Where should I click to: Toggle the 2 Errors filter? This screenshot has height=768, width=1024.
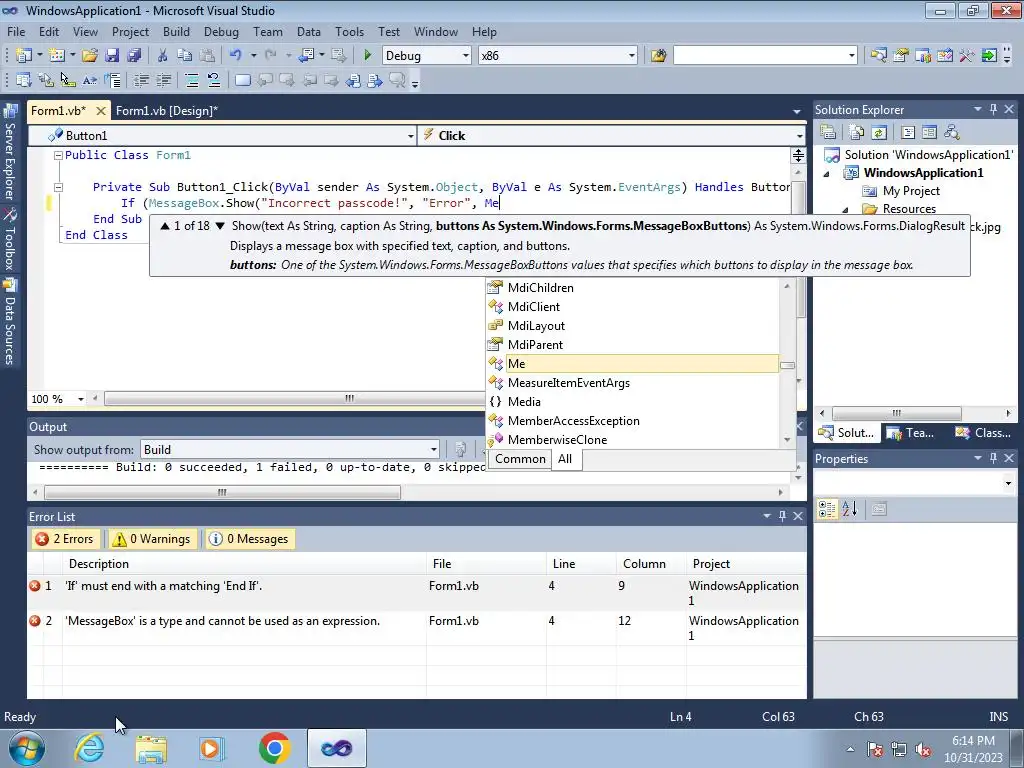pyautogui.click(x=65, y=539)
